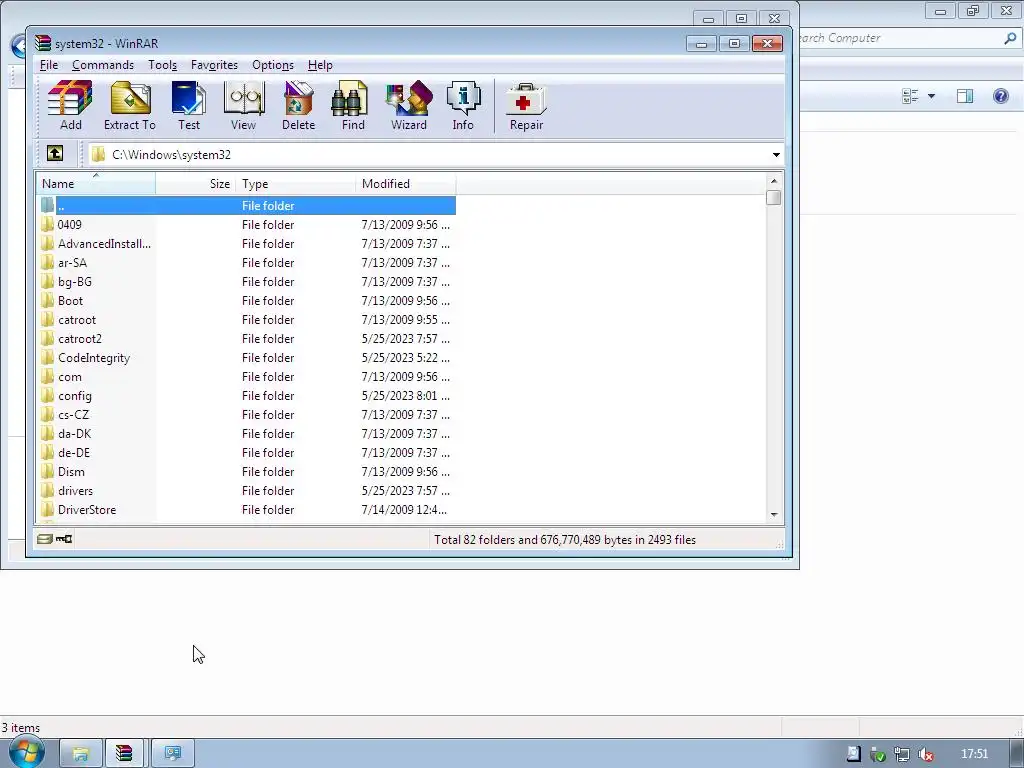
Task: Open the Commands menu
Action: 103,65
